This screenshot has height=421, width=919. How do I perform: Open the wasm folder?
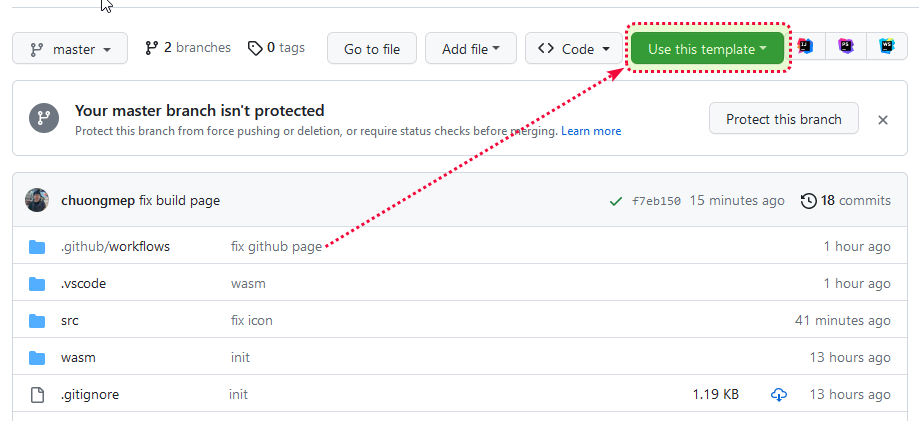pyautogui.click(x=78, y=357)
